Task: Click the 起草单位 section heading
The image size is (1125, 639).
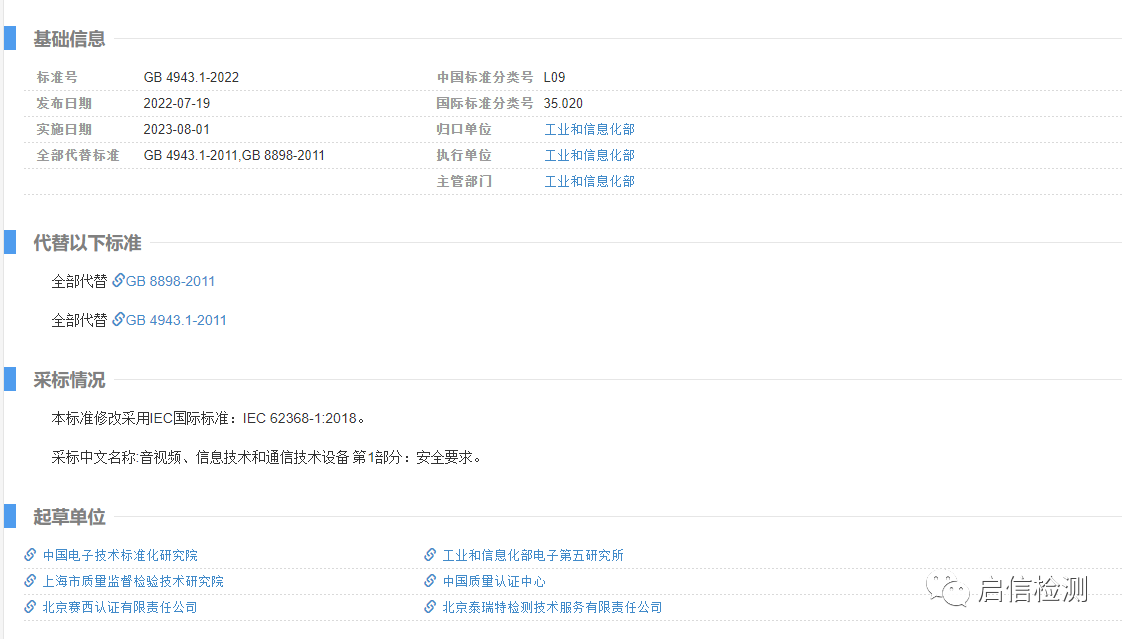Action: pyautogui.click(x=69, y=517)
